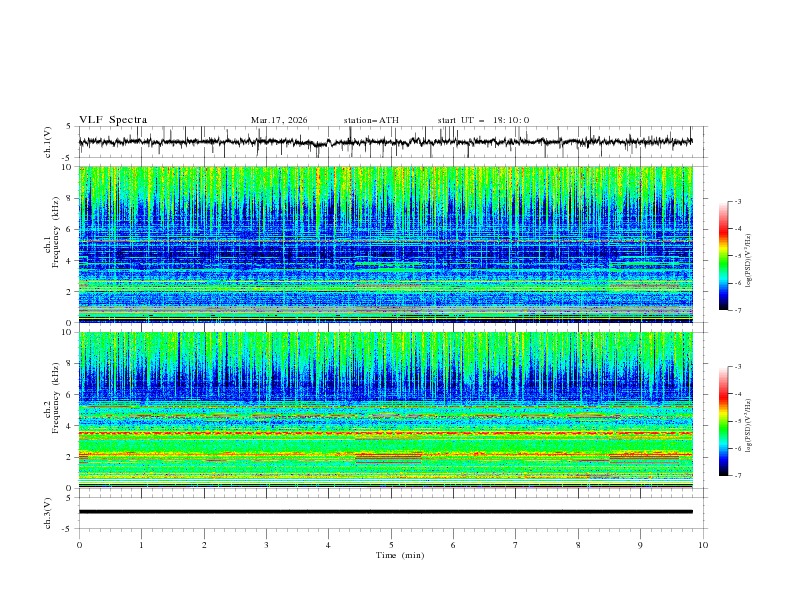The width and height of the screenshot is (792, 612).
Task: Click time axis tick label "7"
Action: coord(516,545)
